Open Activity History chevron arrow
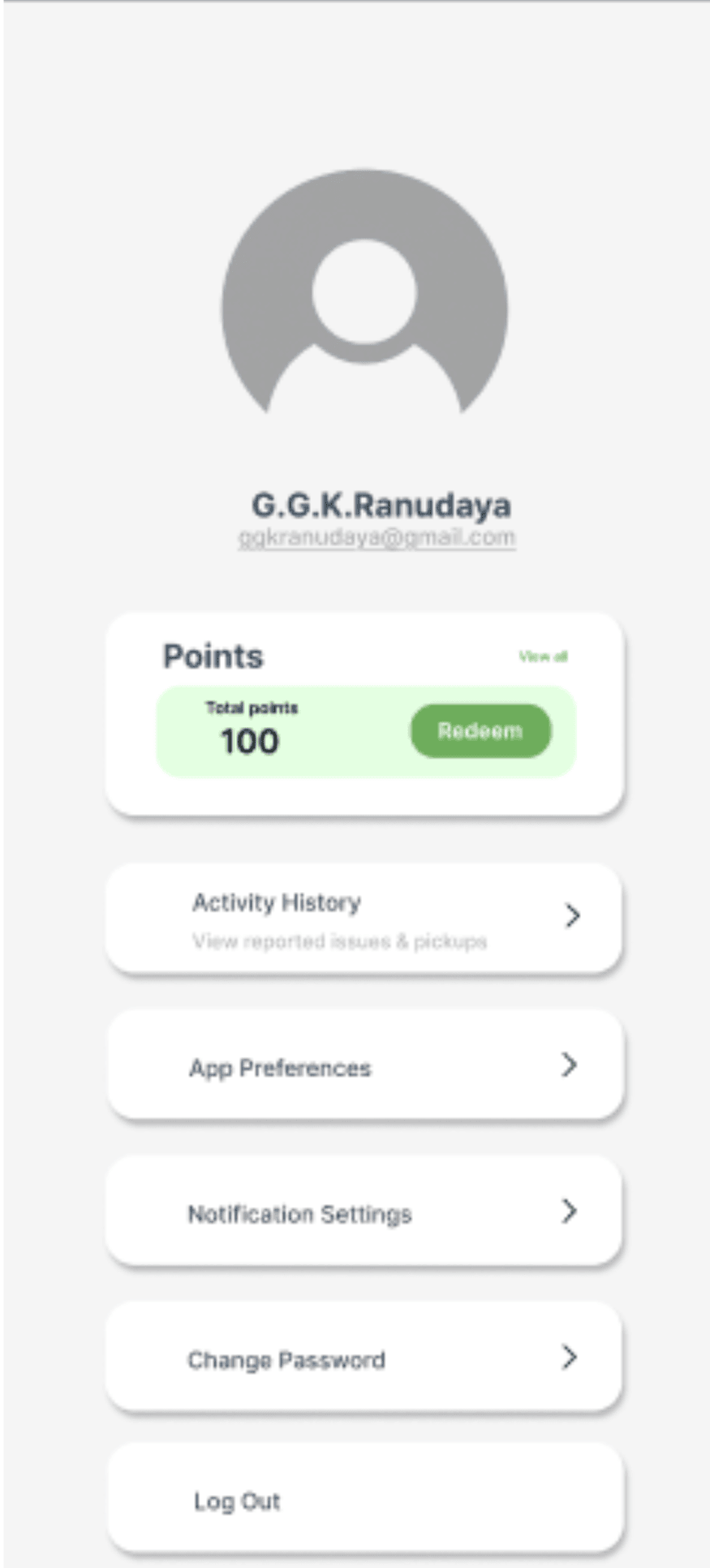This screenshot has height=1568, width=710. (x=573, y=916)
